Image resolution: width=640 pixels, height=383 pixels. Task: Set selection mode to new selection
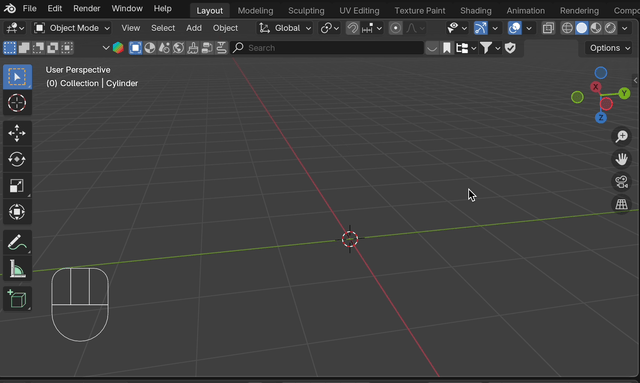click(10, 48)
